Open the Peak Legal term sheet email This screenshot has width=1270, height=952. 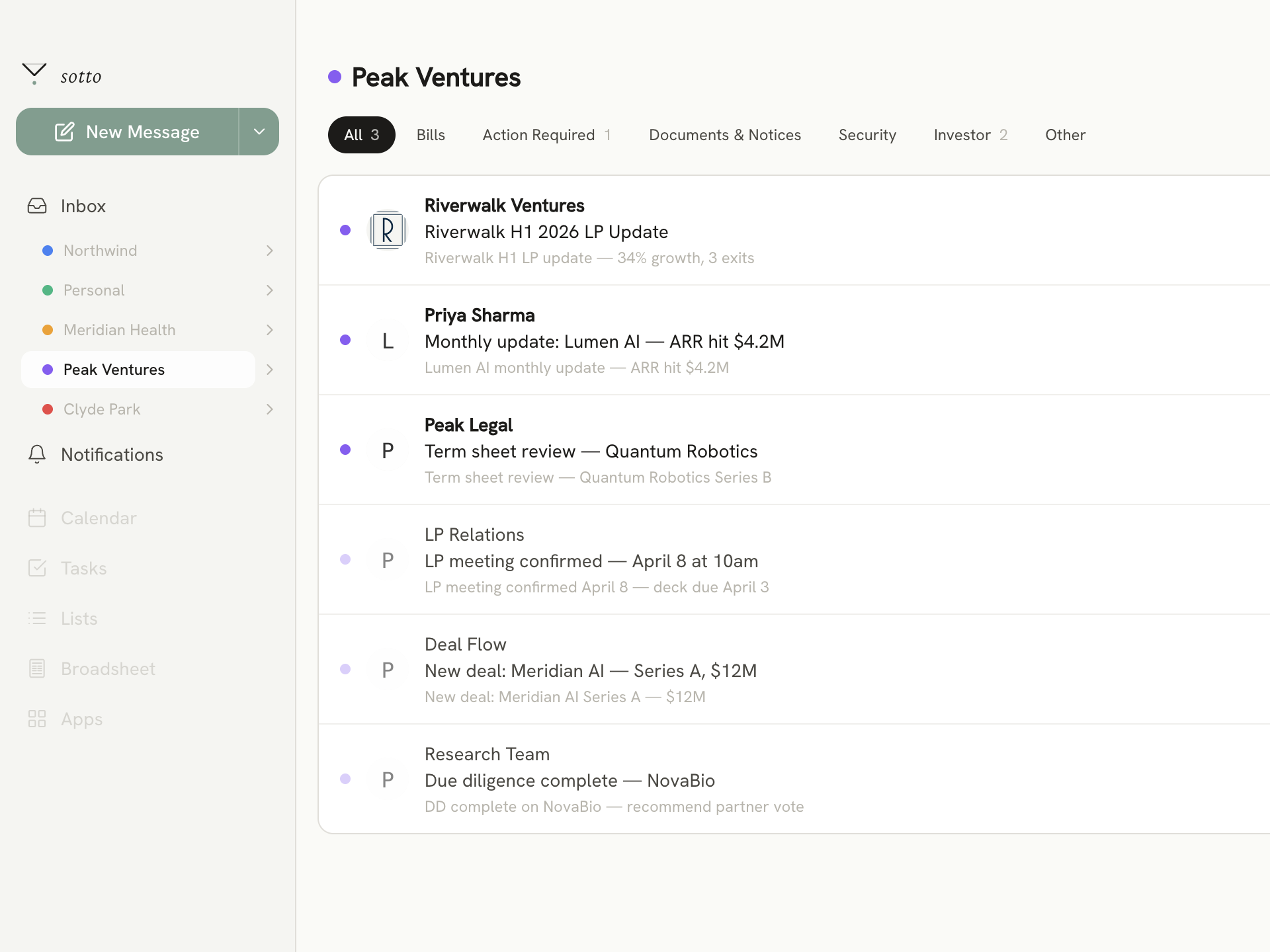coord(591,451)
